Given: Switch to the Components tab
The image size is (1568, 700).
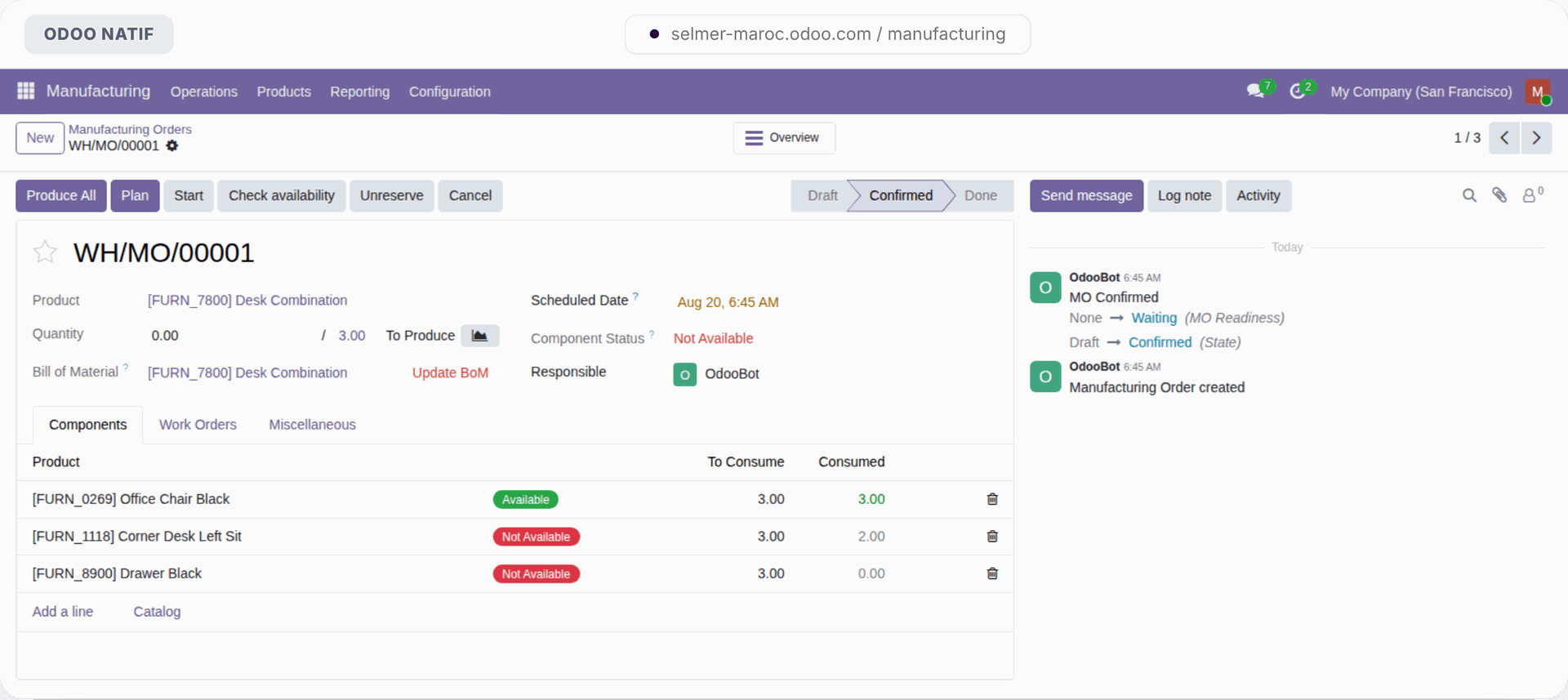Looking at the screenshot, I should (87, 425).
